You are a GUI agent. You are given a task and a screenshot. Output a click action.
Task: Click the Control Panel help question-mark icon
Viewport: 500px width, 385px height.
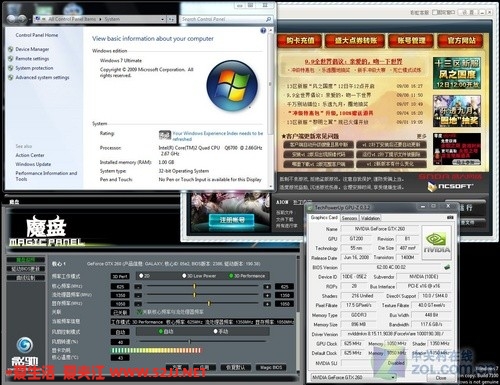[x=263, y=31]
